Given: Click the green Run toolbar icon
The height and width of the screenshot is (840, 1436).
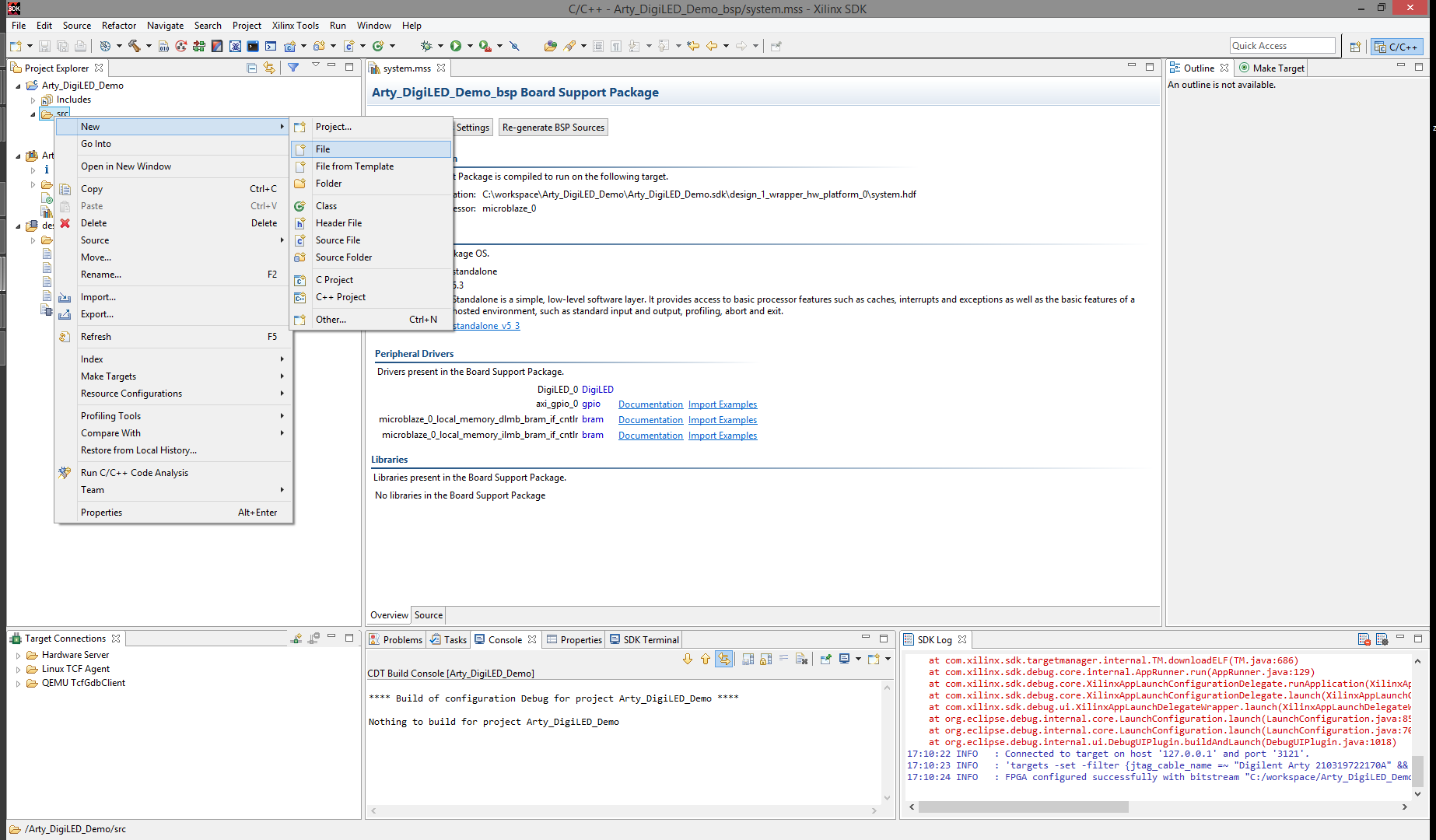Looking at the screenshot, I should tap(456, 46).
